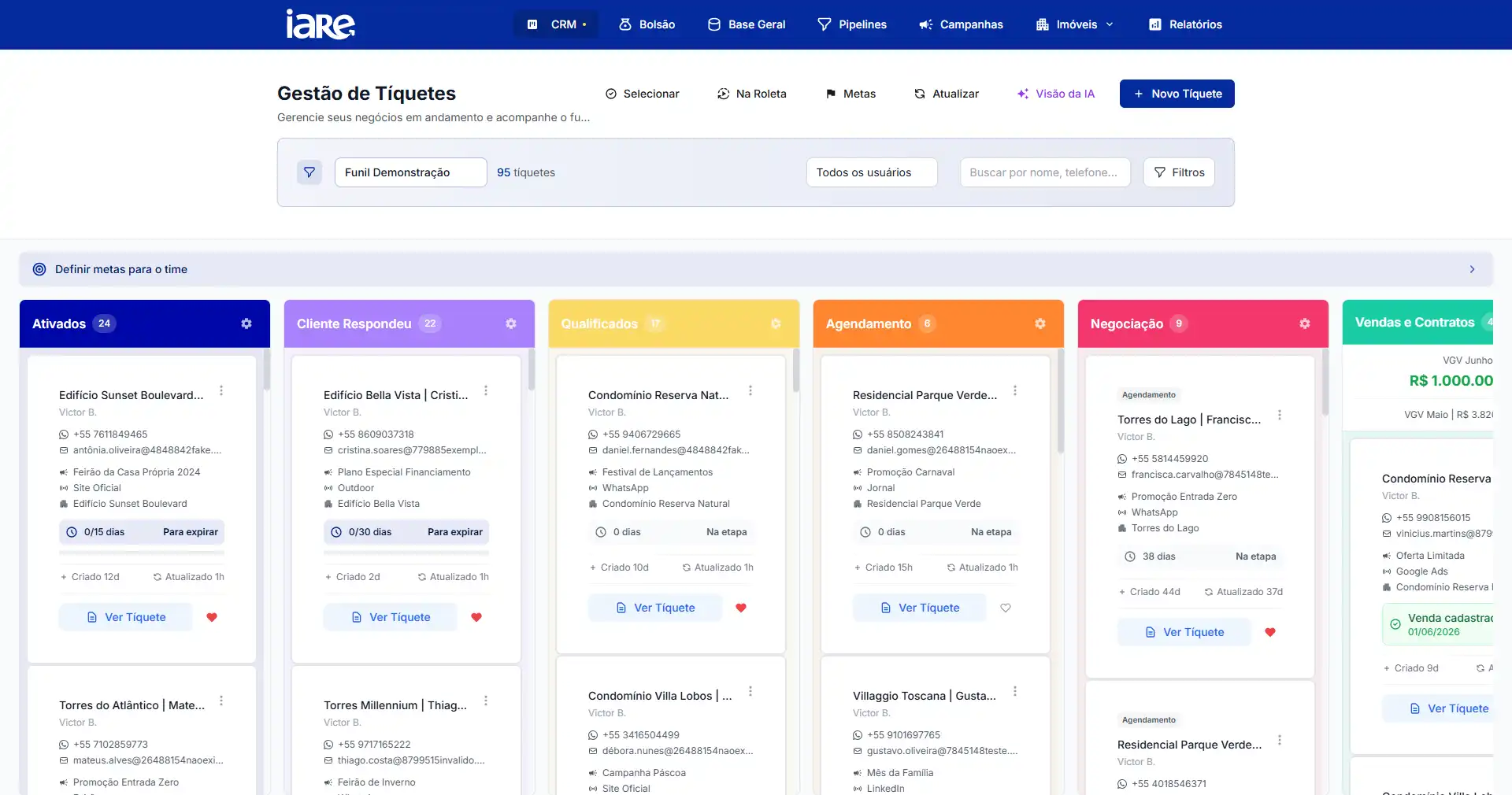Create a Novo Tíquete
Viewport: 1512px width, 795px height.
pos(1177,94)
